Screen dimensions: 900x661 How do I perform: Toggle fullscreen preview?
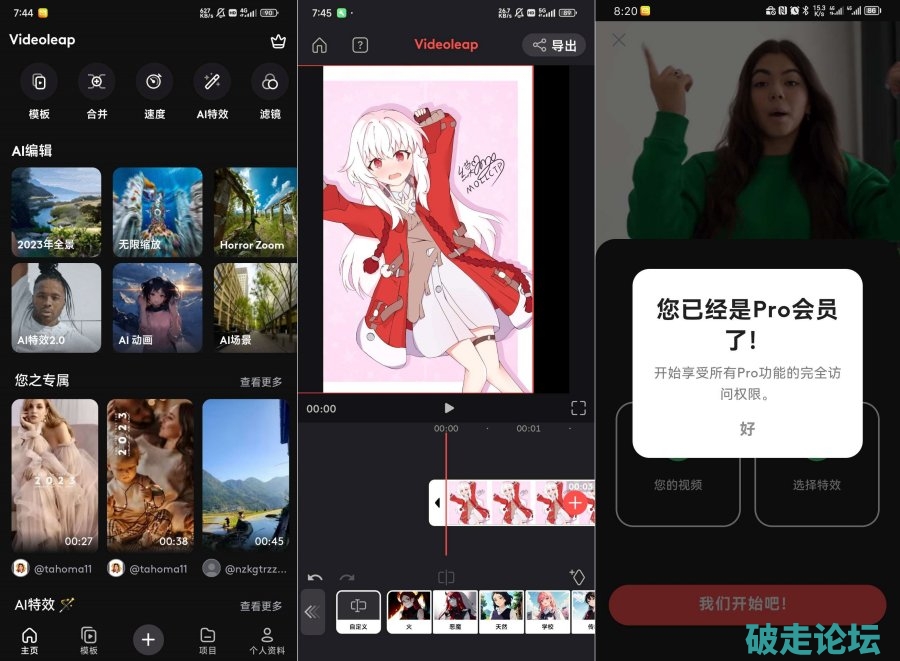[x=578, y=408]
